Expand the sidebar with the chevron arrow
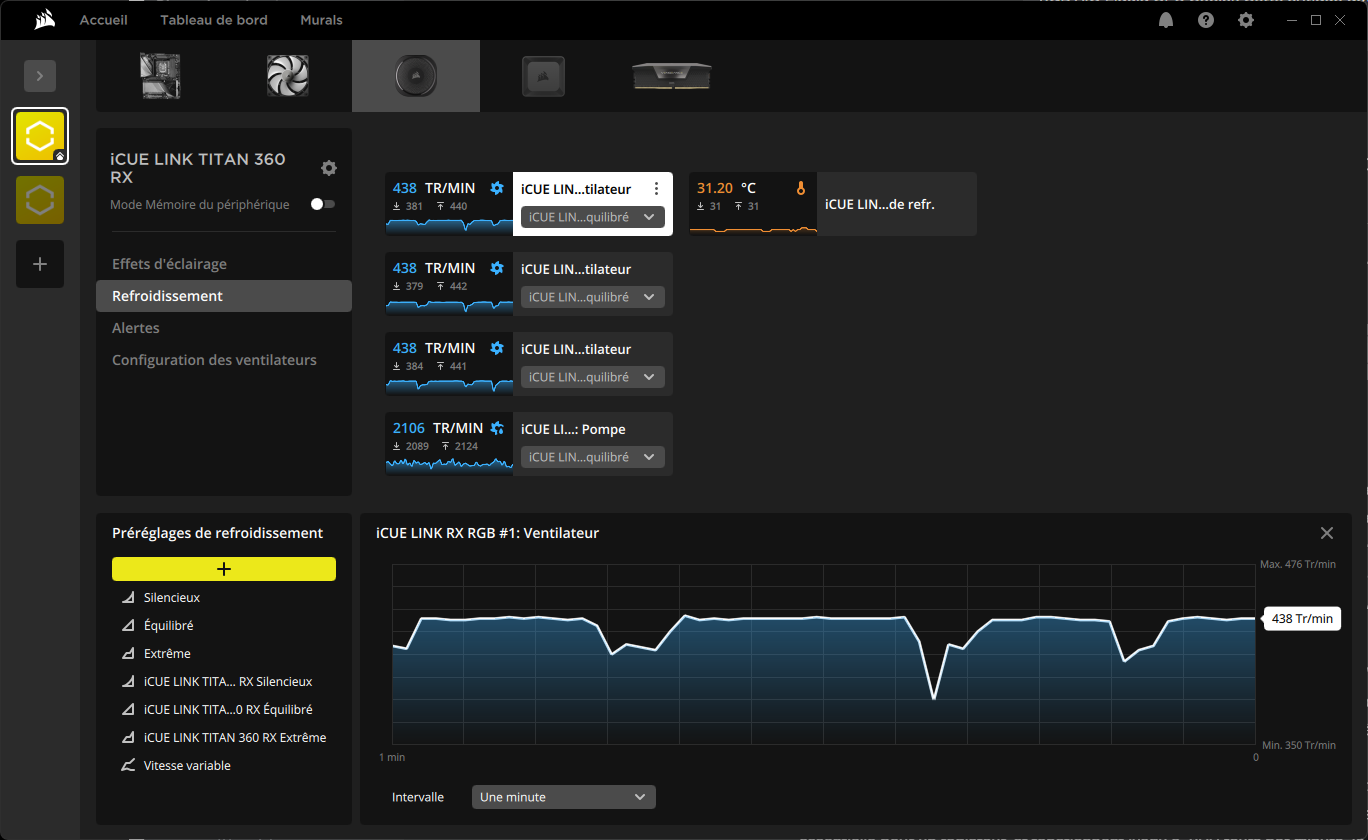The height and width of the screenshot is (840, 1368). 40,76
